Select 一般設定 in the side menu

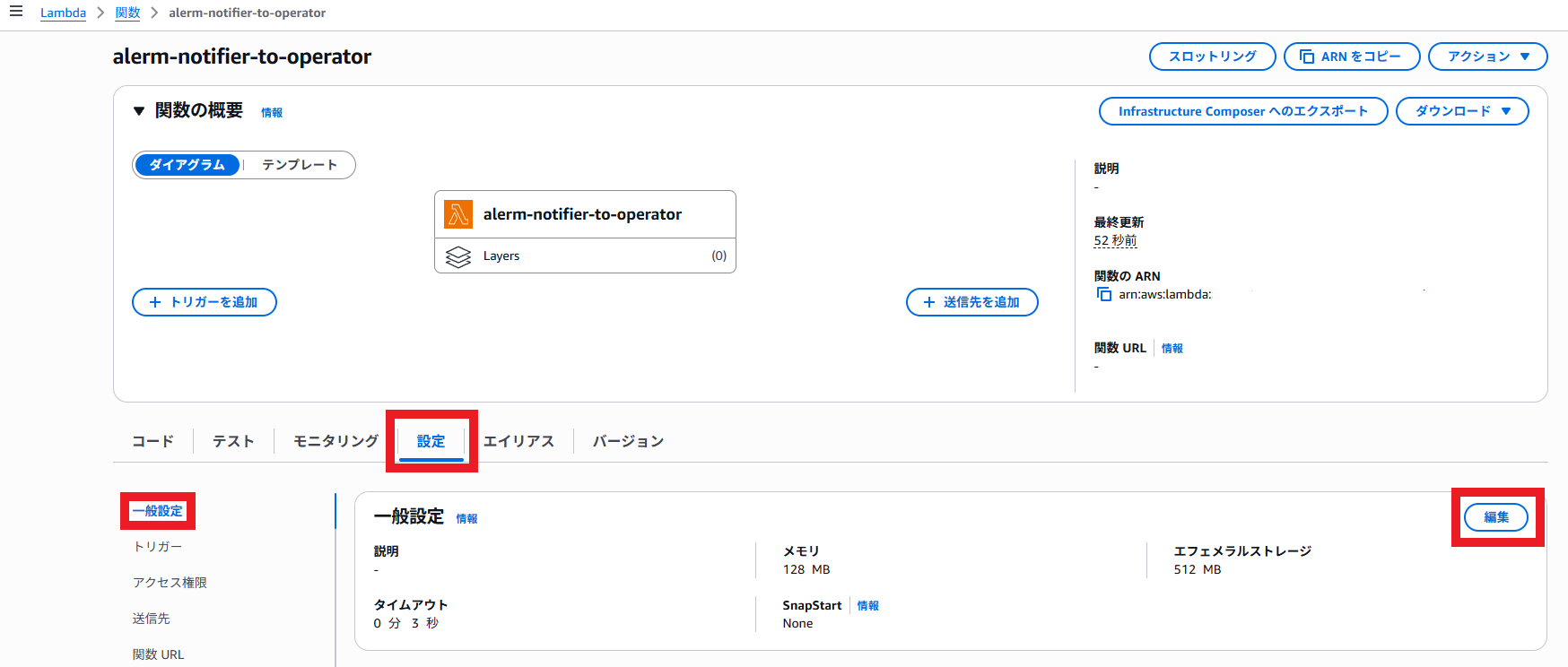point(158,511)
